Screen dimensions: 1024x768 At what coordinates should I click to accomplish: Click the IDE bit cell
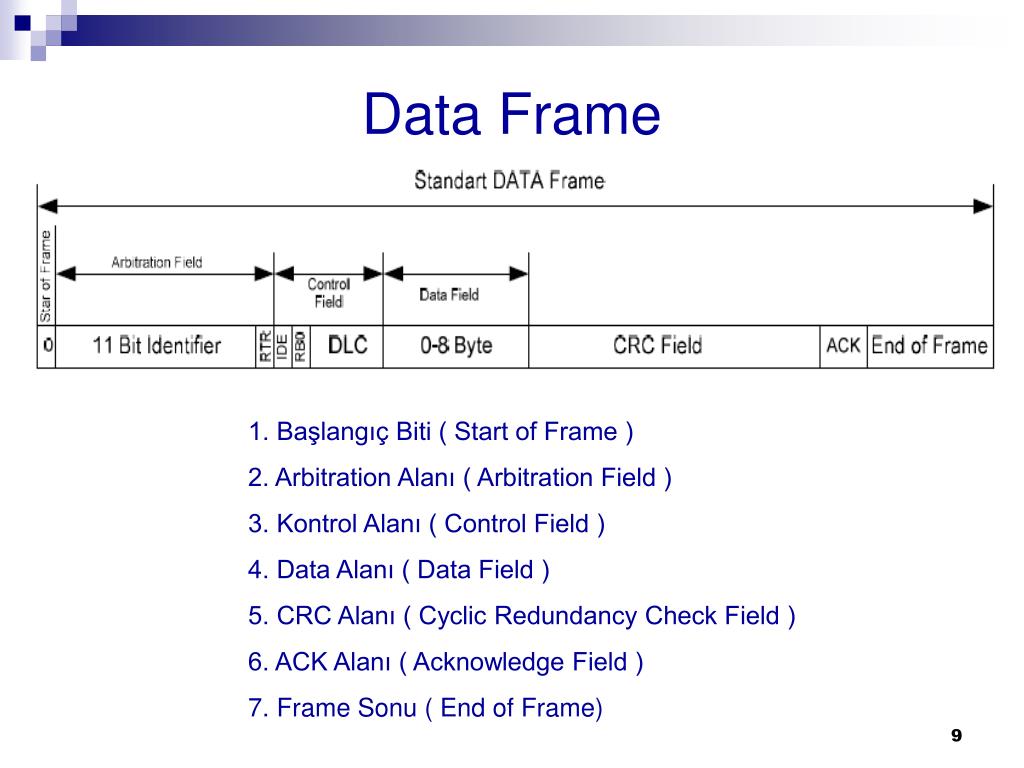click(x=282, y=345)
